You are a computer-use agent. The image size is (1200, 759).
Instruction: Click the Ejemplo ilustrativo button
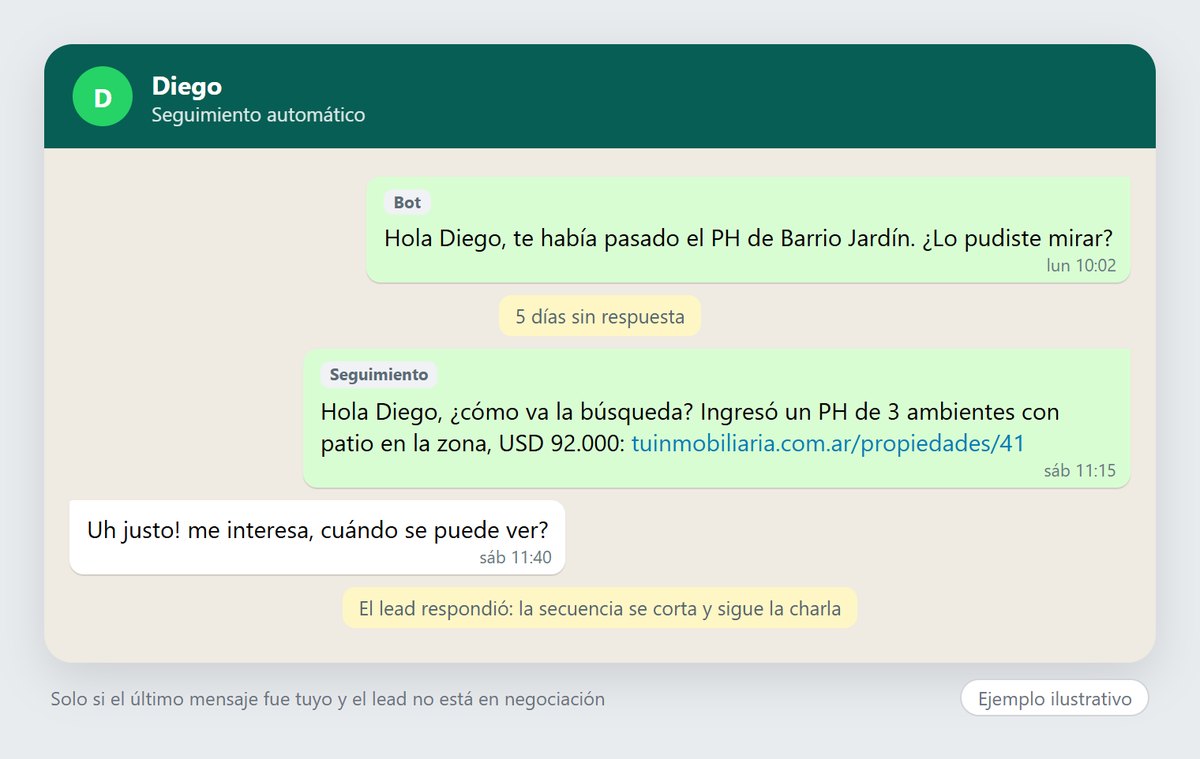tap(1054, 698)
